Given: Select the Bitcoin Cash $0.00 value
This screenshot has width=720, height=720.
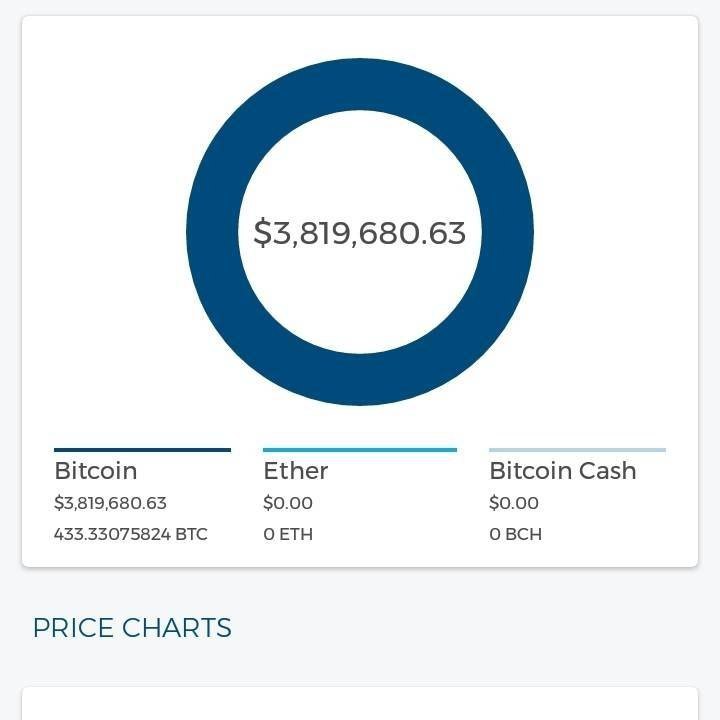Looking at the screenshot, I should click(x=514, y=503).
